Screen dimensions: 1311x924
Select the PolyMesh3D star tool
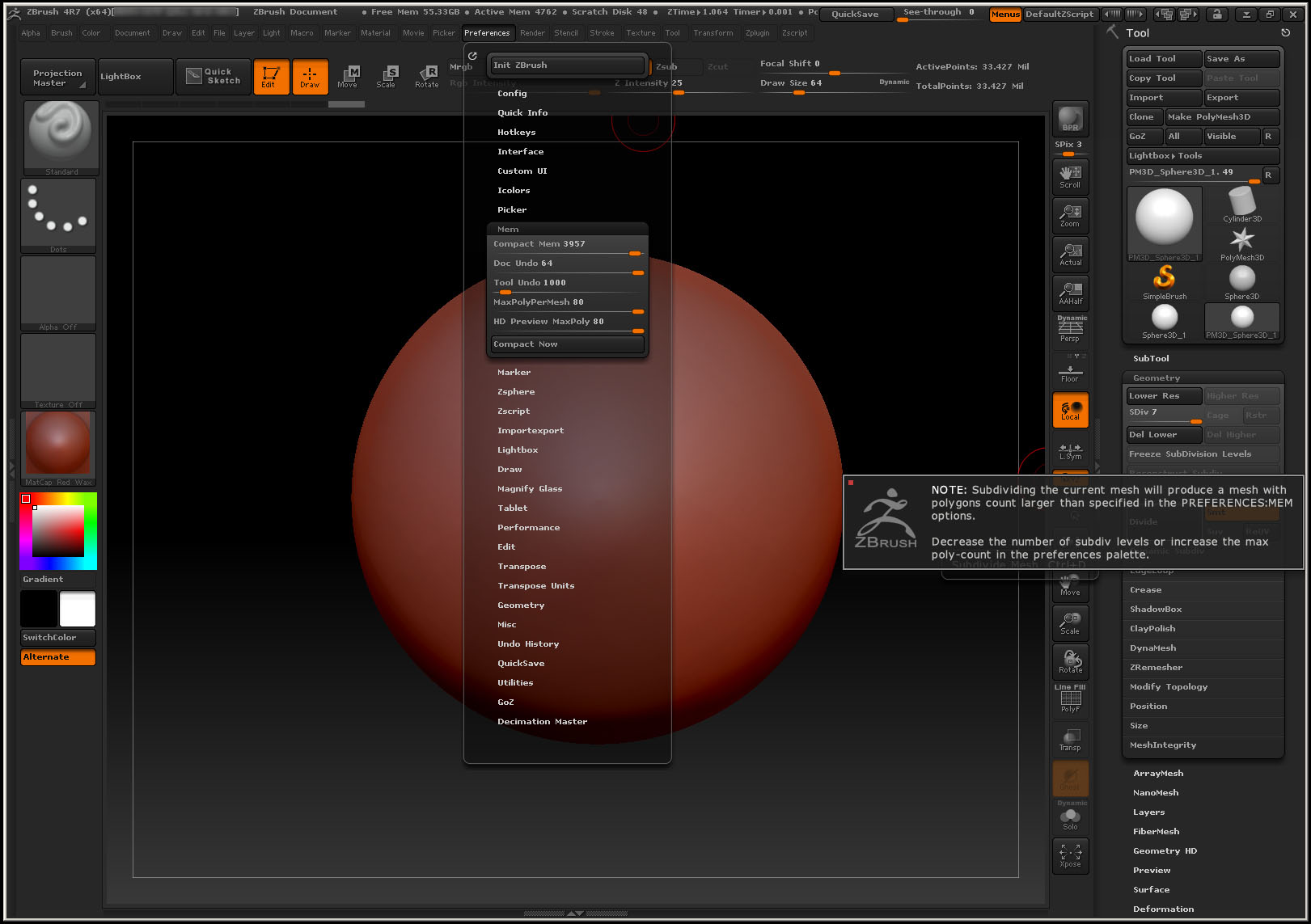(x=1242, y=243)
